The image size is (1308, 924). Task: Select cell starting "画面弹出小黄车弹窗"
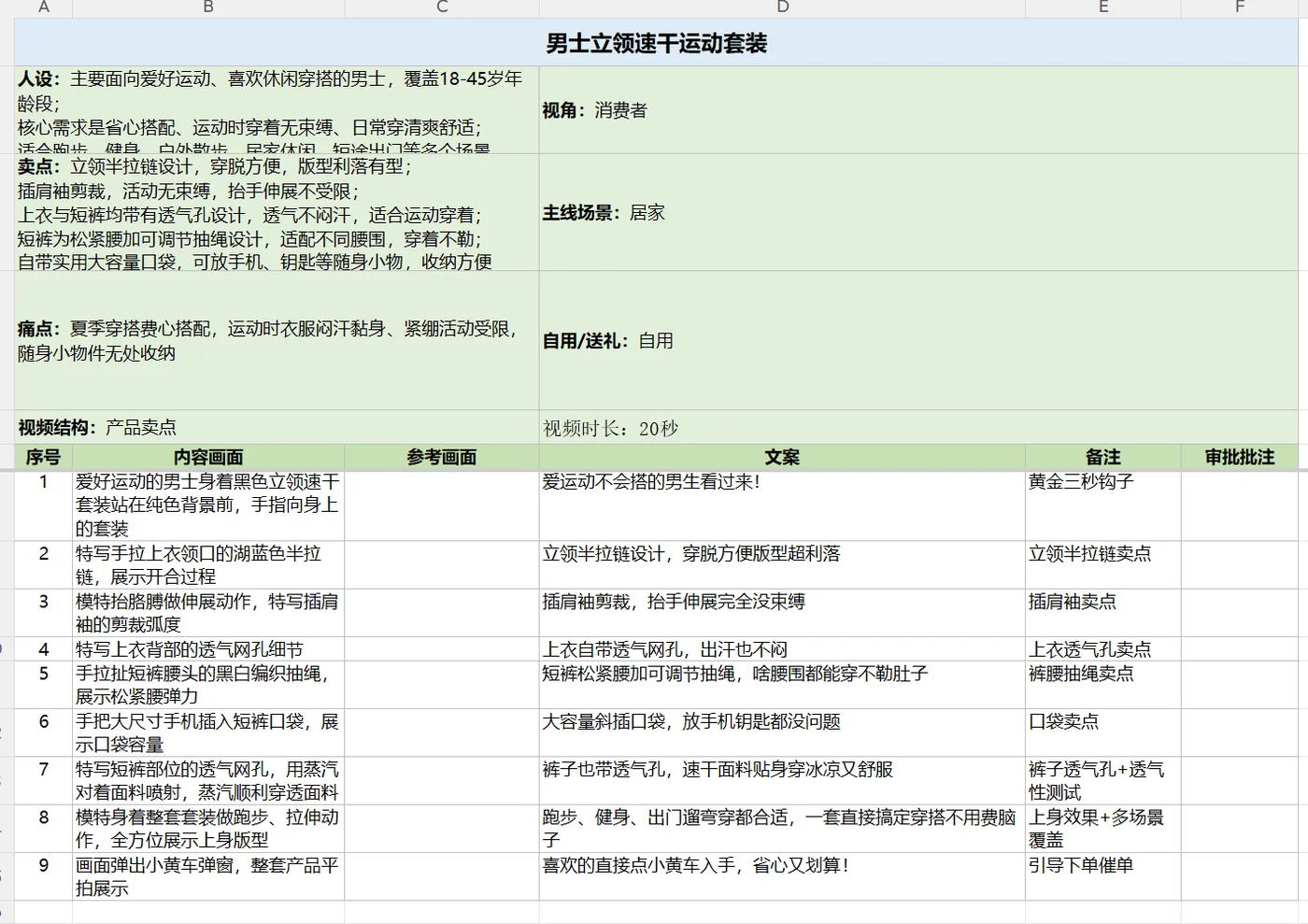(x=208, y=876)
